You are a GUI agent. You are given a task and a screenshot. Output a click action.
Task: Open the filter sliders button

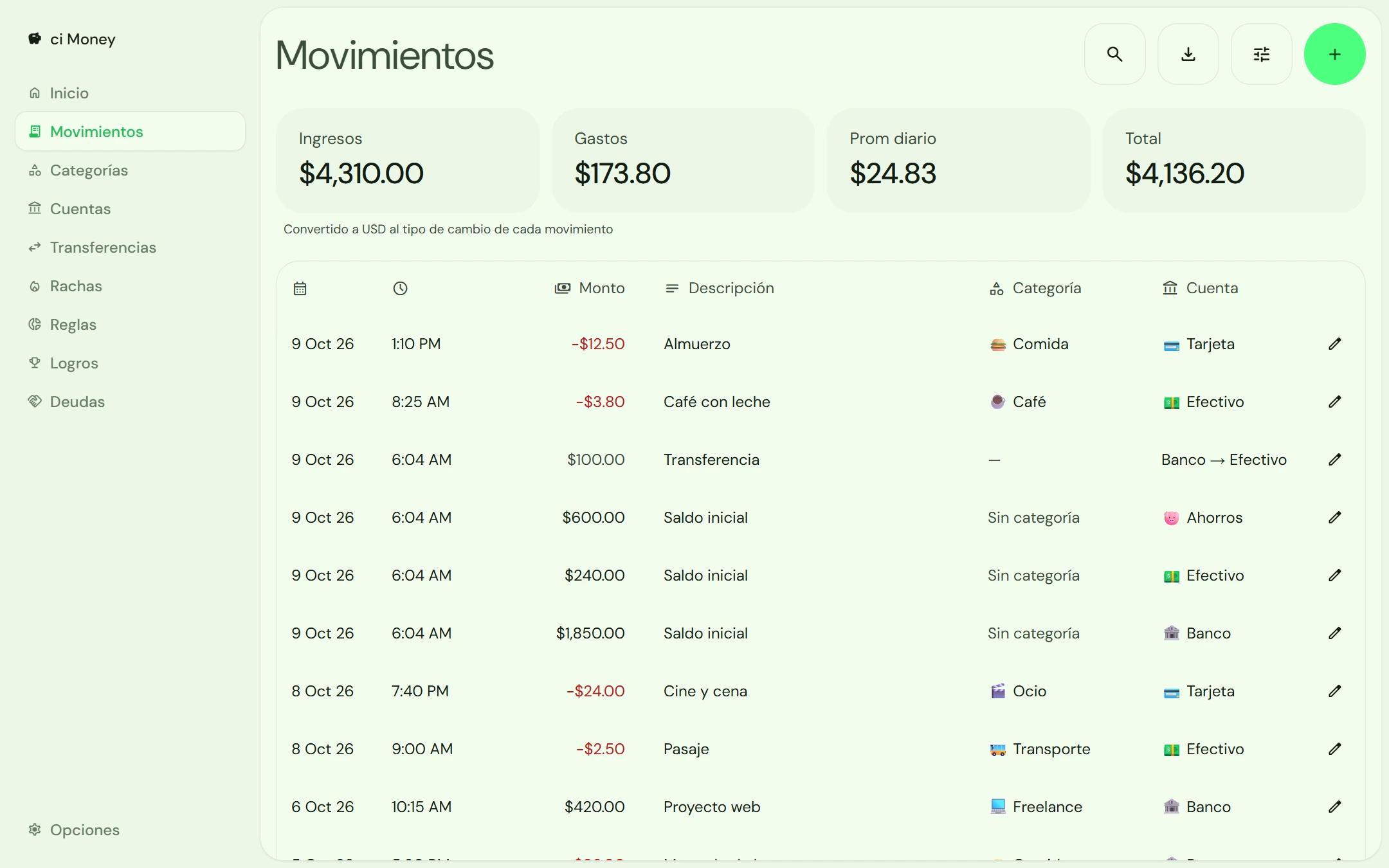[x=1261, y=54]
